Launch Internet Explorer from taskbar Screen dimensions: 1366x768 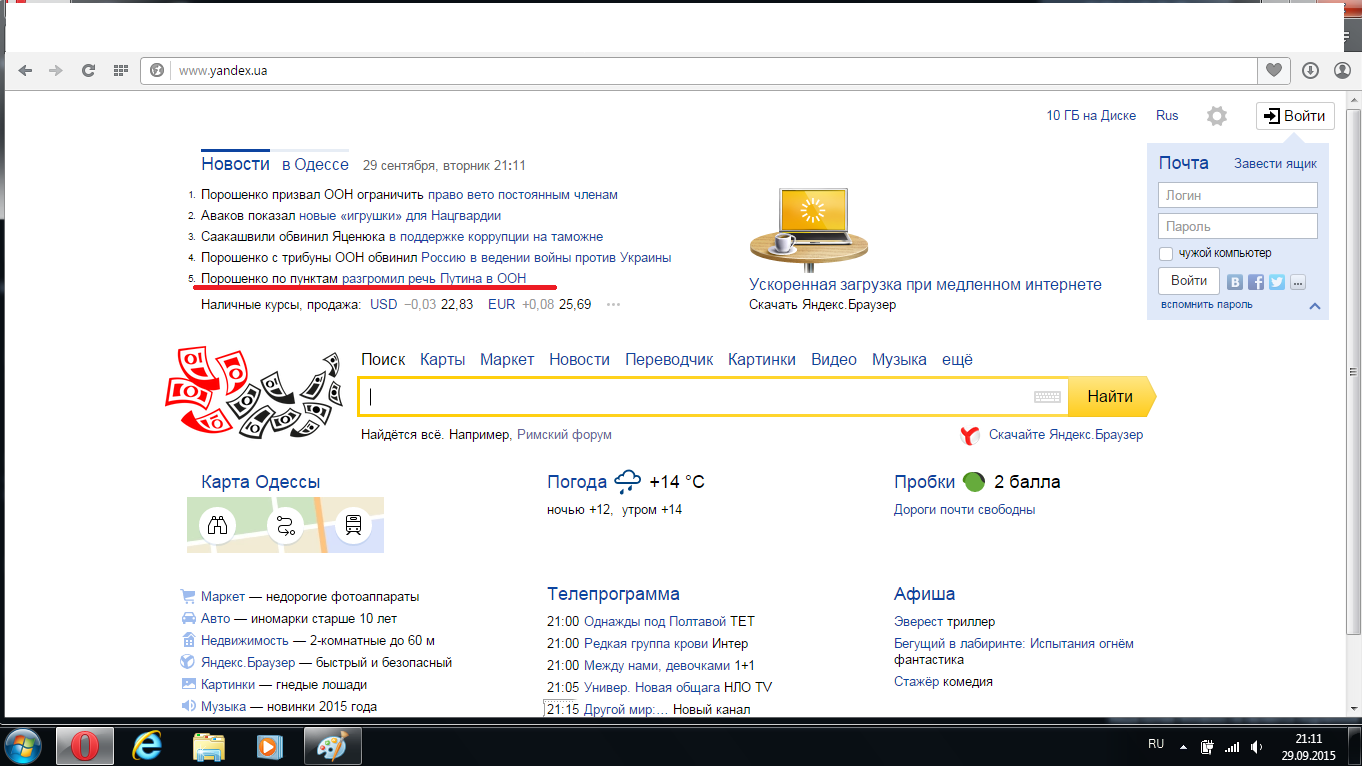(147, 747)
